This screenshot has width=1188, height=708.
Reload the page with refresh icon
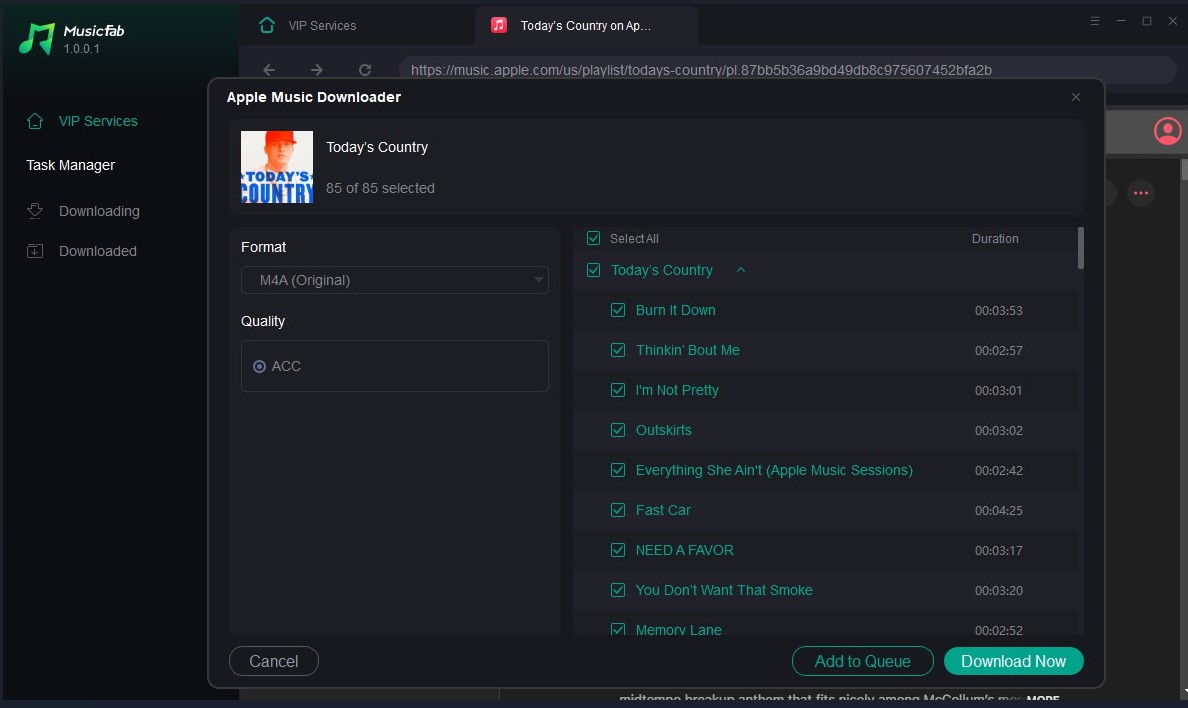(364, 70)
